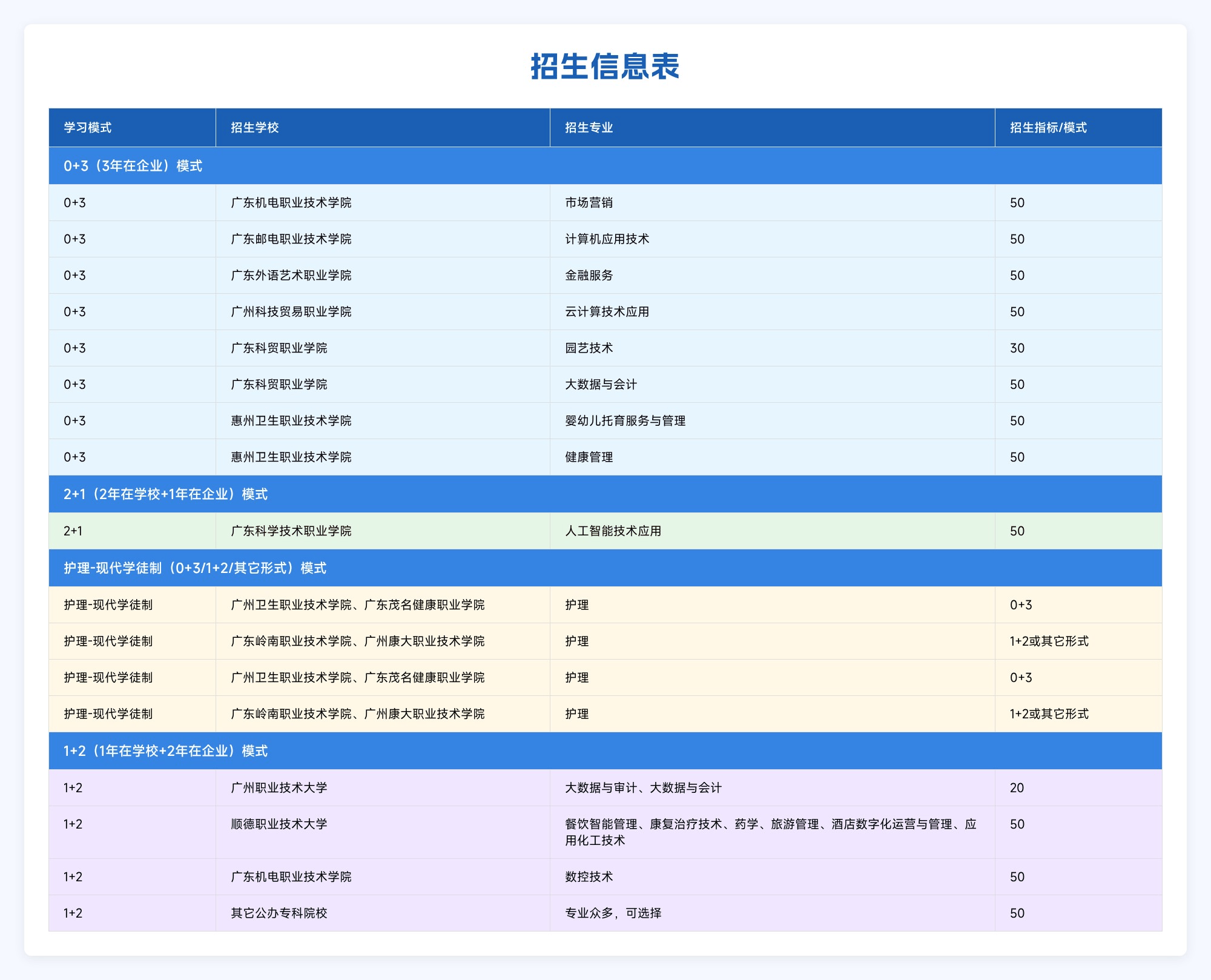This screenshot has height=980, width=1211.
Task: Select the 大数据与审计、大数据与会计 cell
Action: tap(773, 788)
